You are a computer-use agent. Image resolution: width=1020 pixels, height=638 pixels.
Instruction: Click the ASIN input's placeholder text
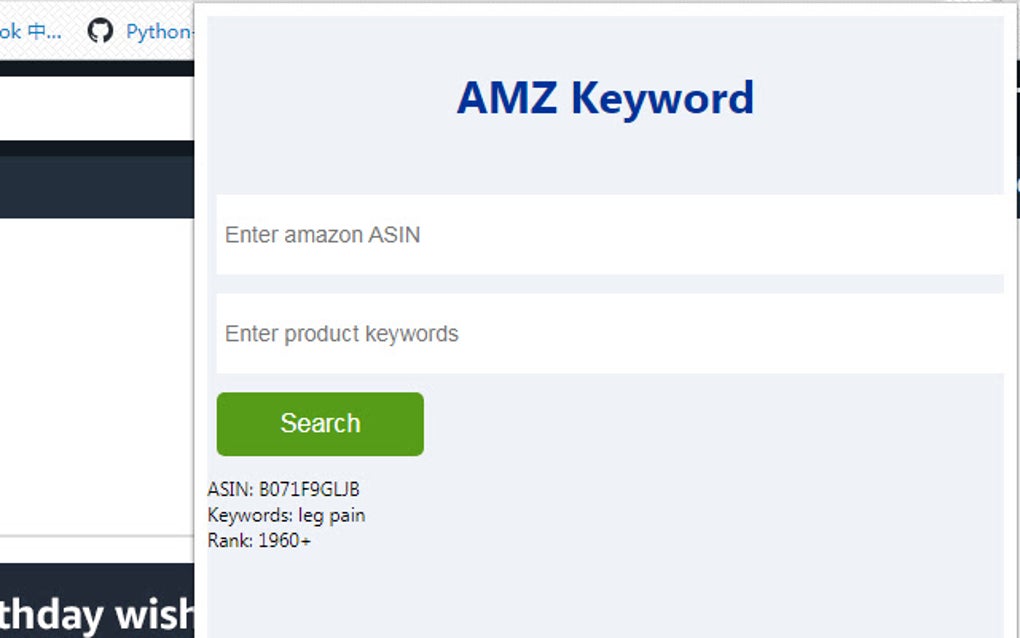(x=322, y=234)
